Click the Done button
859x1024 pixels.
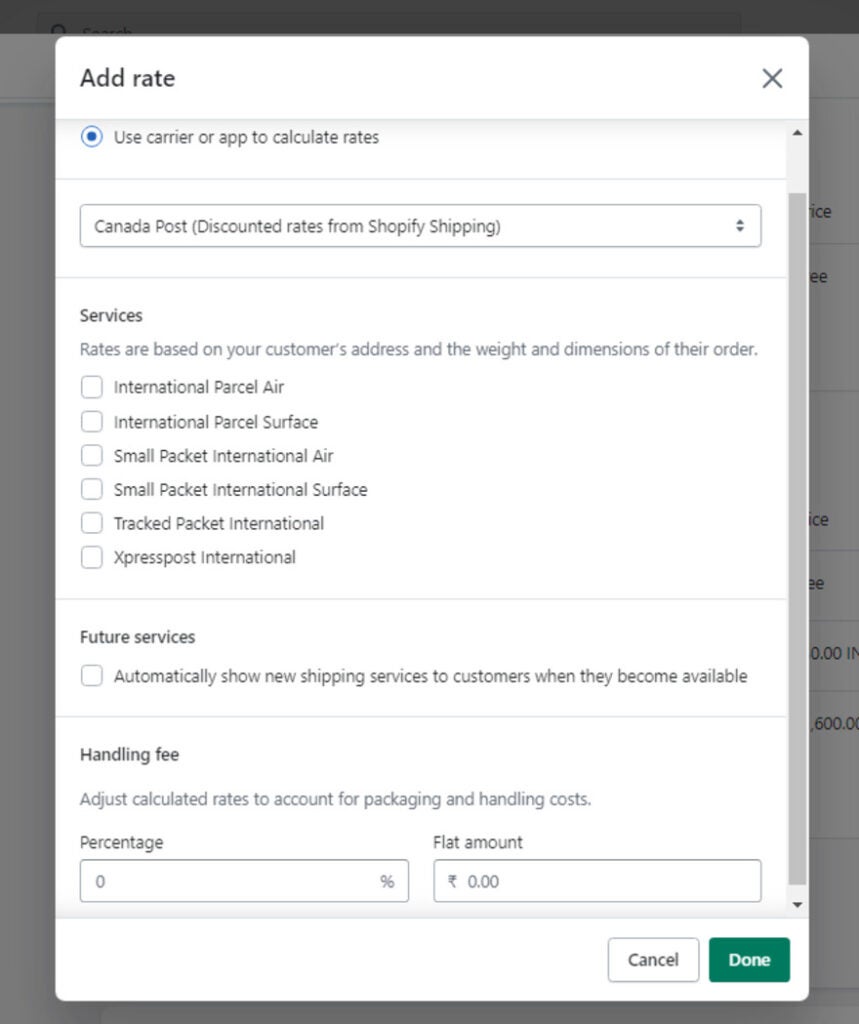point(748,959)
